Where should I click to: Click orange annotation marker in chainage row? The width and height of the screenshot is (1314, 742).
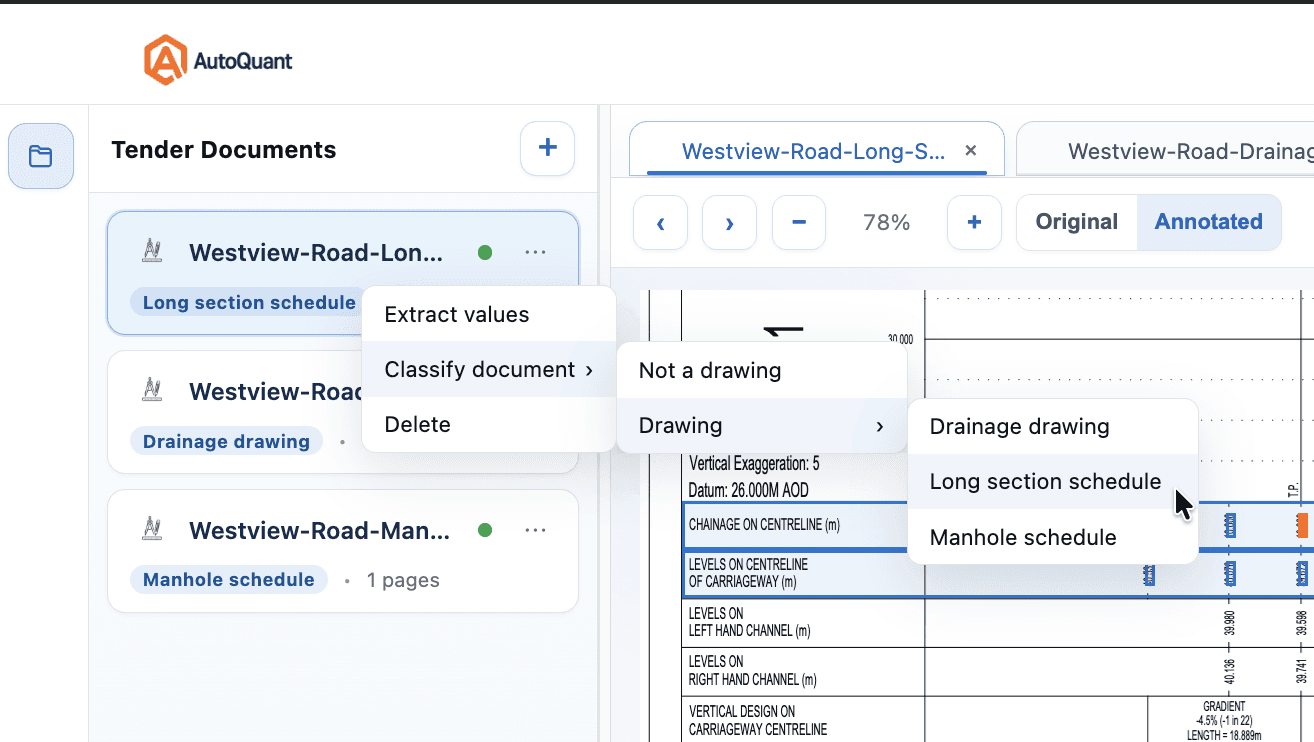[1302, 525]
